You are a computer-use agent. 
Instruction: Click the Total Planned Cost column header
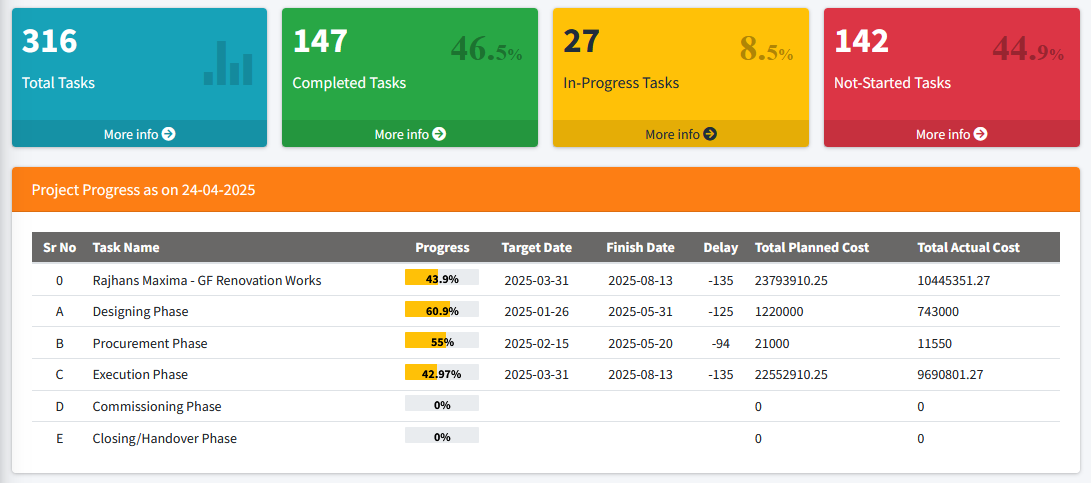812,247
